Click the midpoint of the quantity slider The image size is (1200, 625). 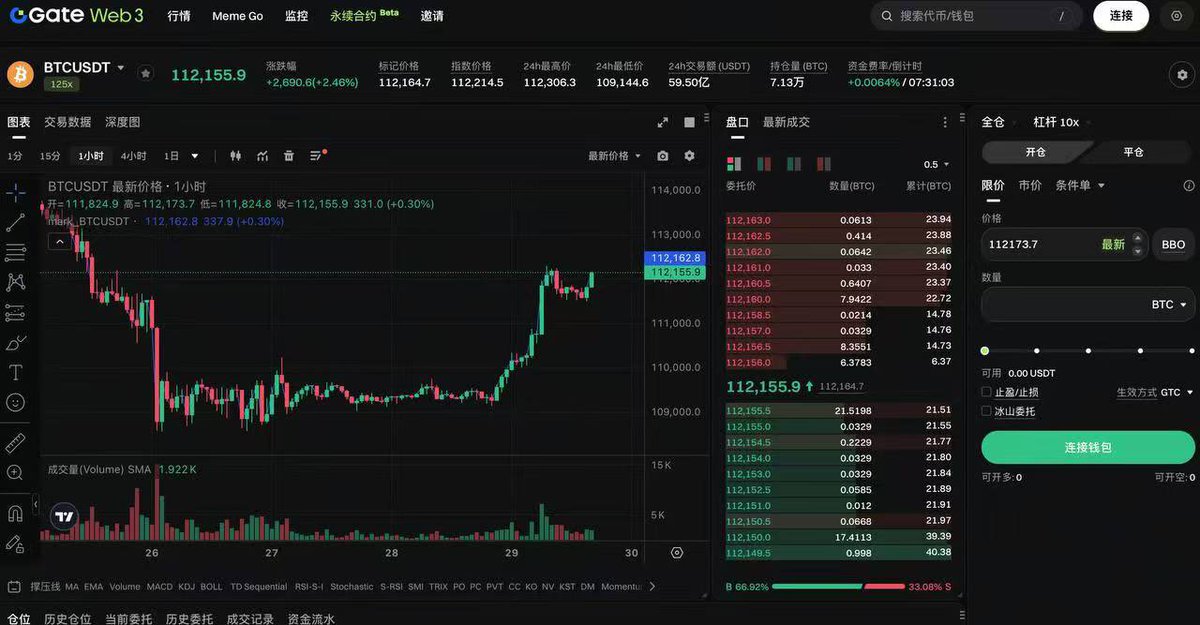coord(1088,351)
